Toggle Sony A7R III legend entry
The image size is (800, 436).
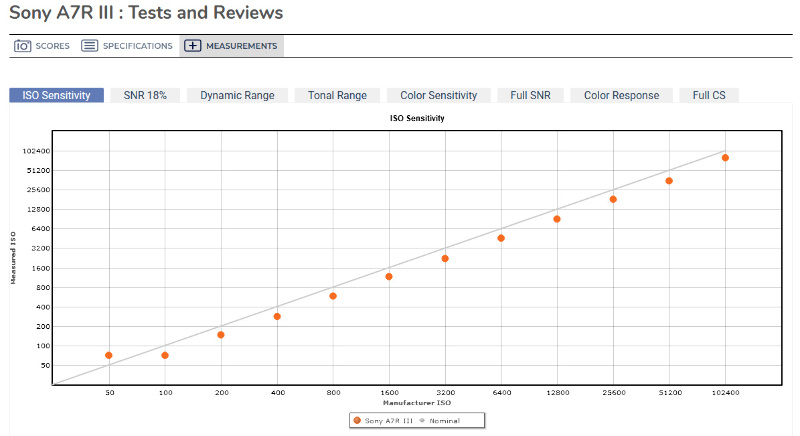[383, 421]
